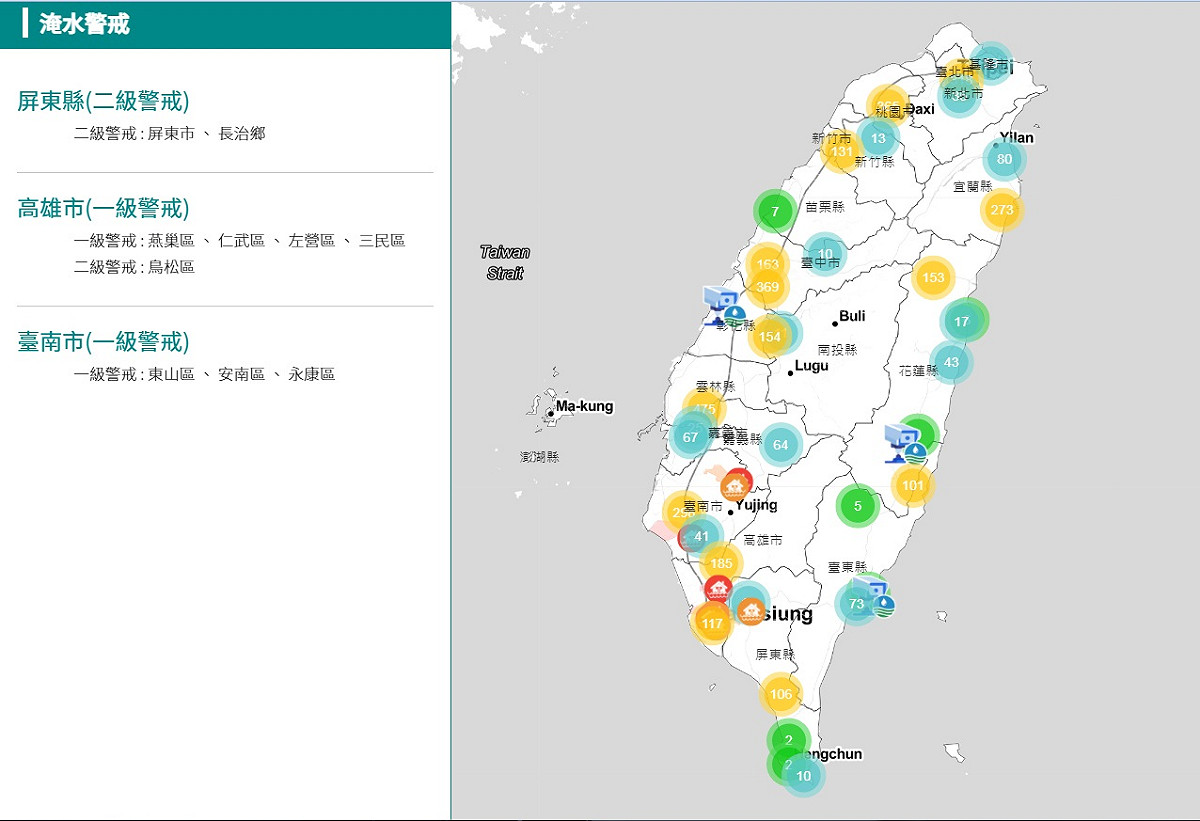Click the teal cluster marker labeled 67
Screen dimensions: 1200x821
[690, 437]
